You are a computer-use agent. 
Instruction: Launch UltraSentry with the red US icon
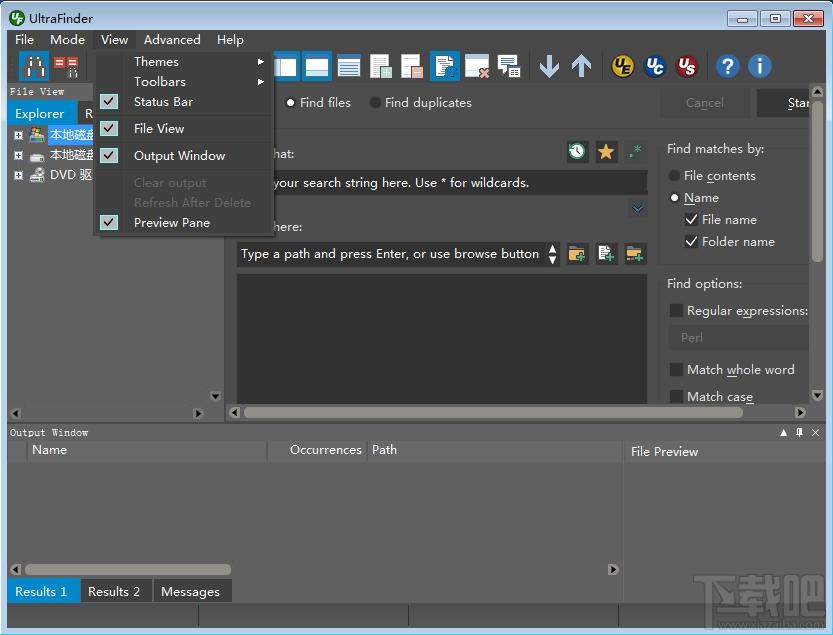687,66
